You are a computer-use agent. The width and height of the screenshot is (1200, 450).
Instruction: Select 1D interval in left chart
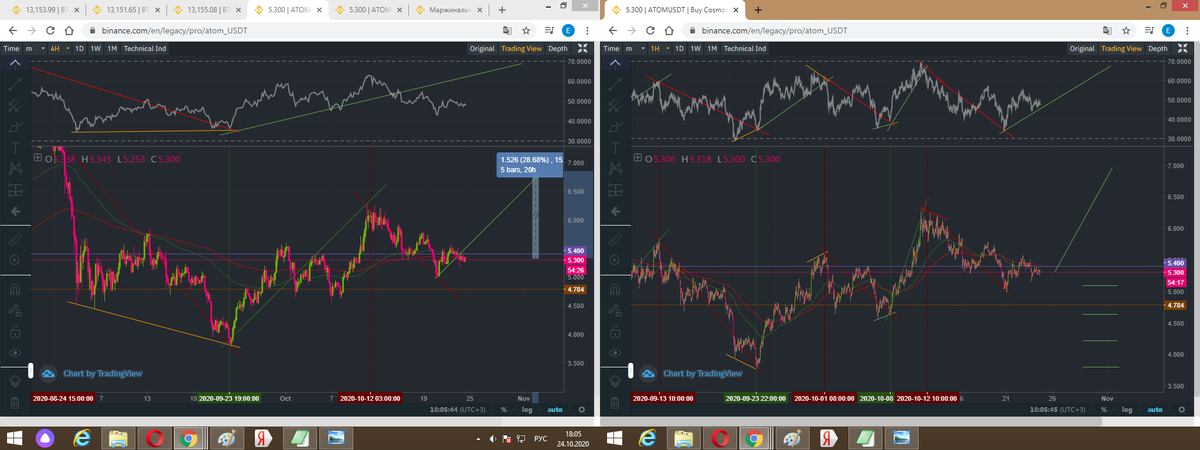click(80, 48)
